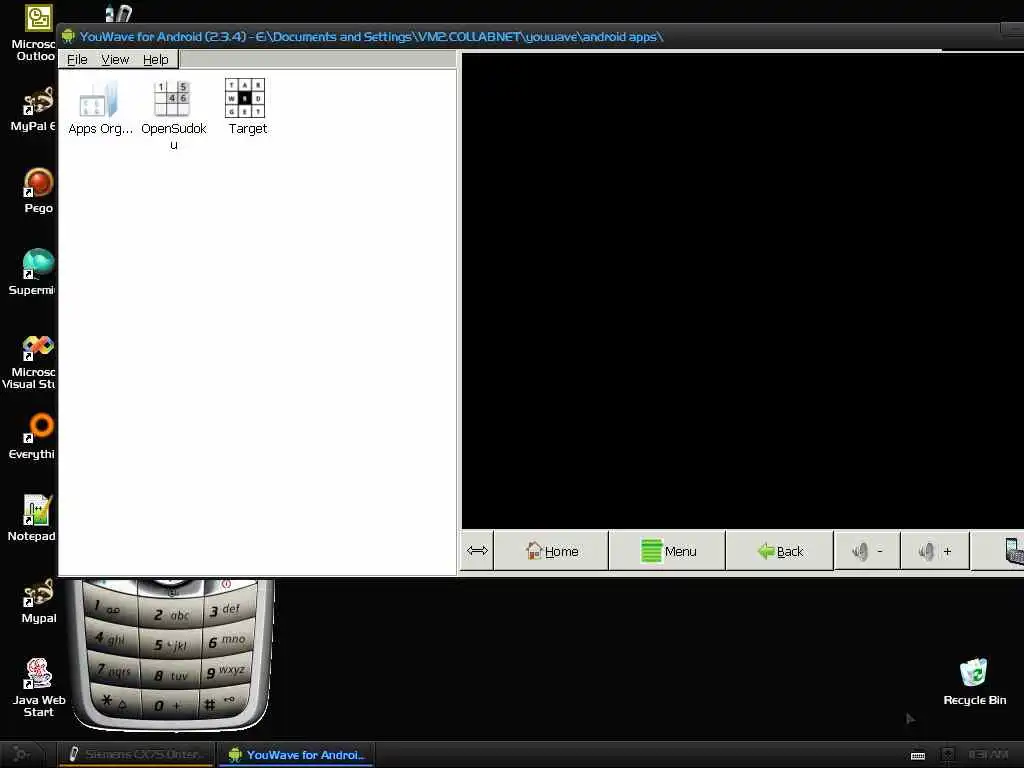Open the View menu
Image resolution: width=1024 pixels, height=768 pixels.
[115, 59]
